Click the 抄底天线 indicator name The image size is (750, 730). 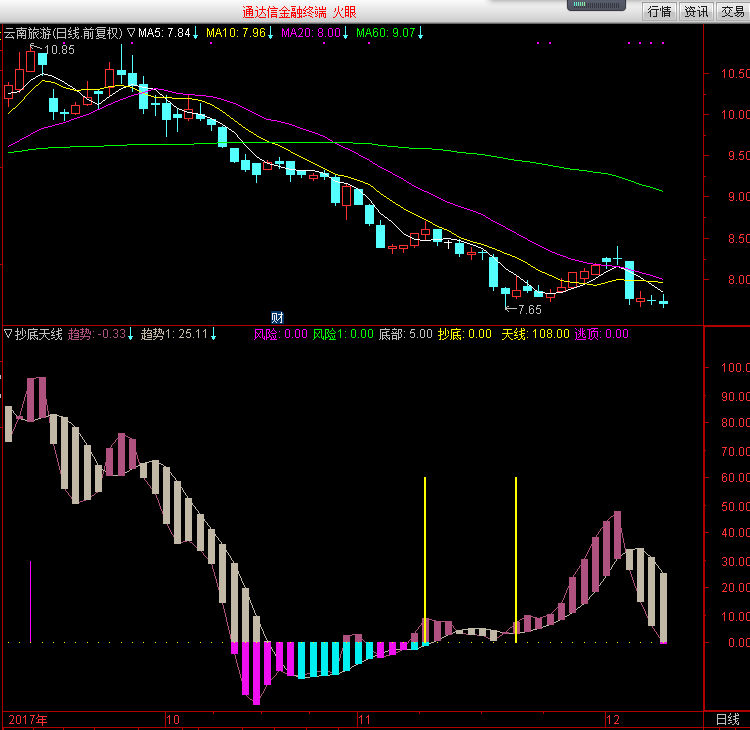coord(39,334)
